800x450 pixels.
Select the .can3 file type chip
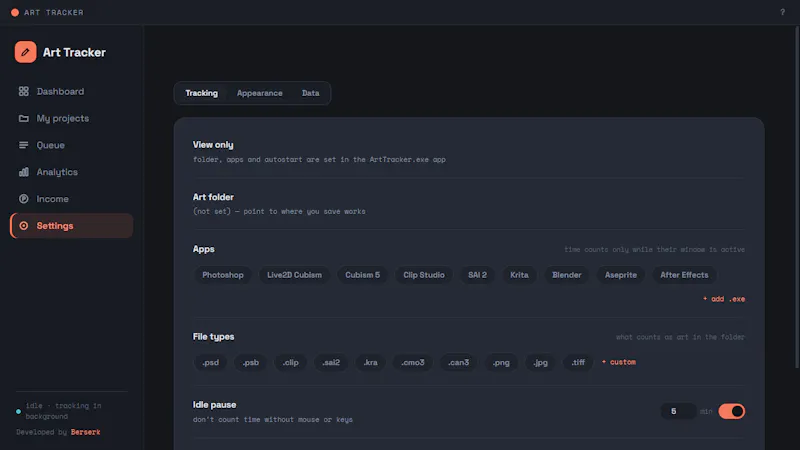pyautogui.click(x=458, y=363)
